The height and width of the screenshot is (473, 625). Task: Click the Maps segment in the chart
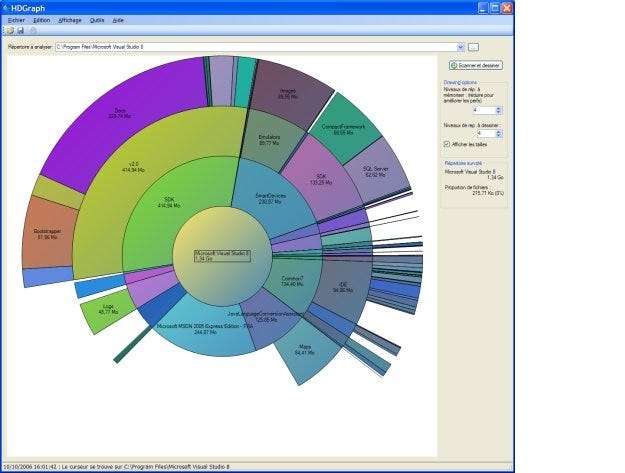[x=305, y=352]
